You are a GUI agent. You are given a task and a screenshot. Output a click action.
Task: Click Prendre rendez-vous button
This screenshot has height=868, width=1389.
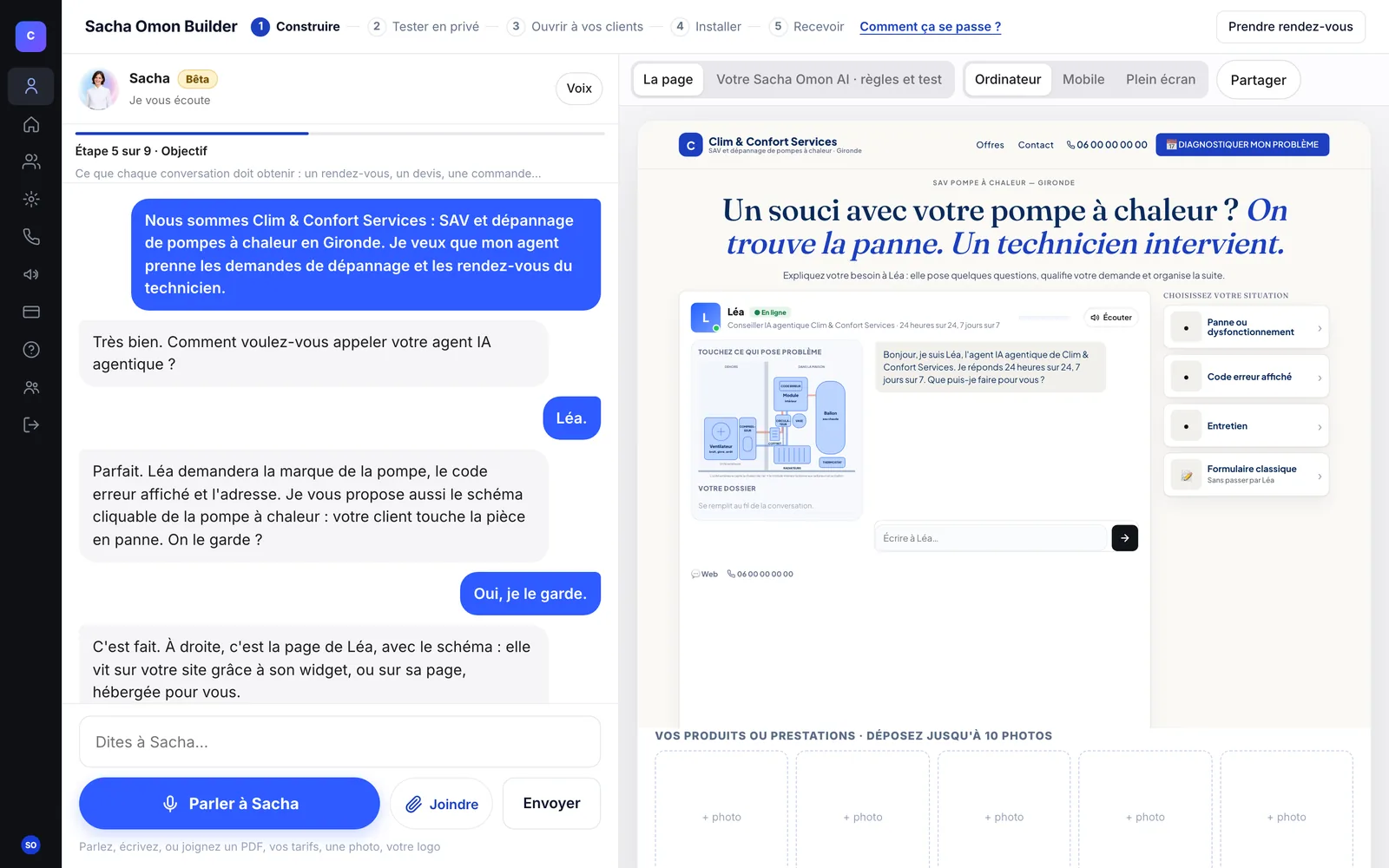point(1290,27)
